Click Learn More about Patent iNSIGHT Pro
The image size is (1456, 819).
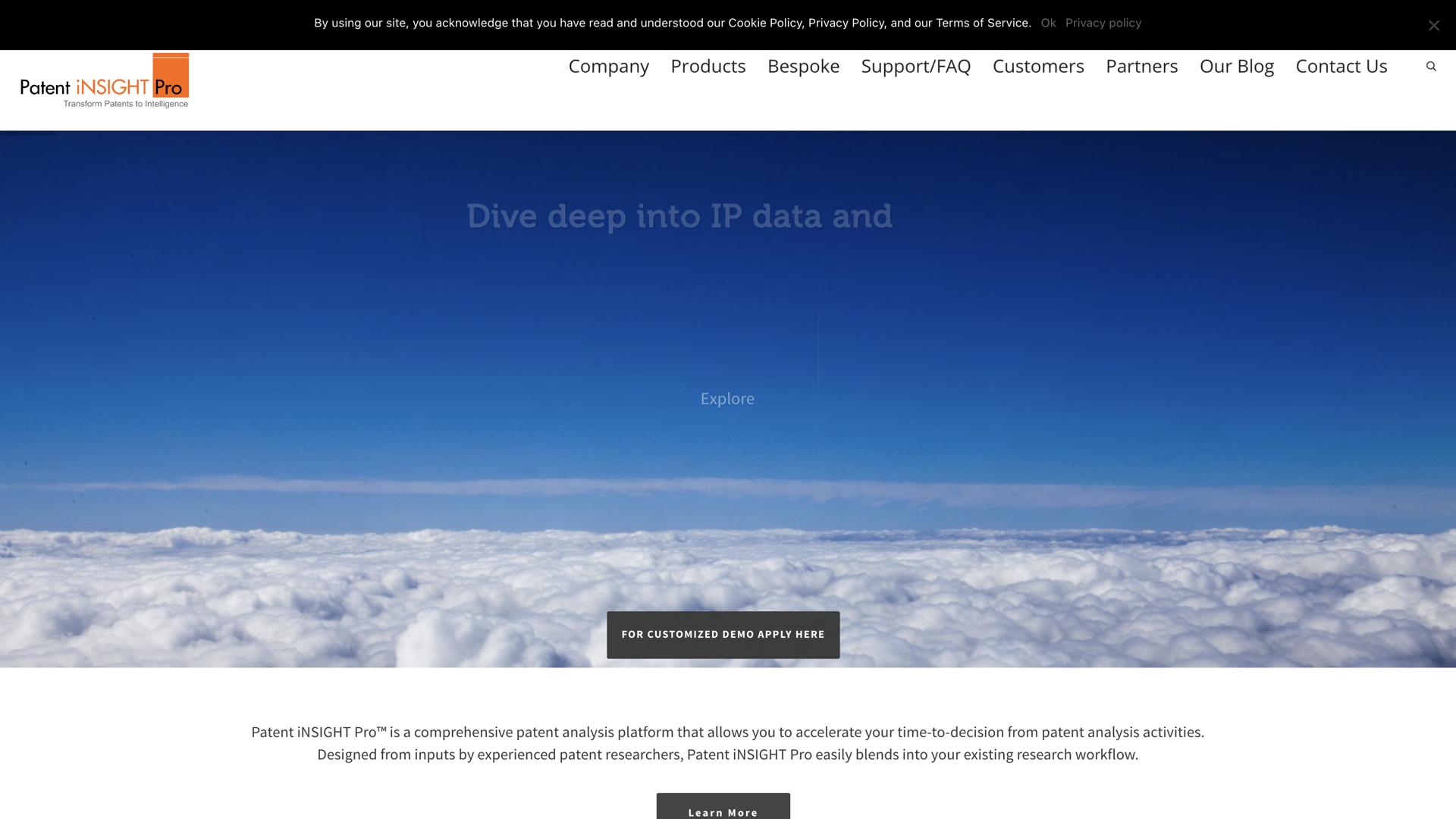tap(722, 811)
